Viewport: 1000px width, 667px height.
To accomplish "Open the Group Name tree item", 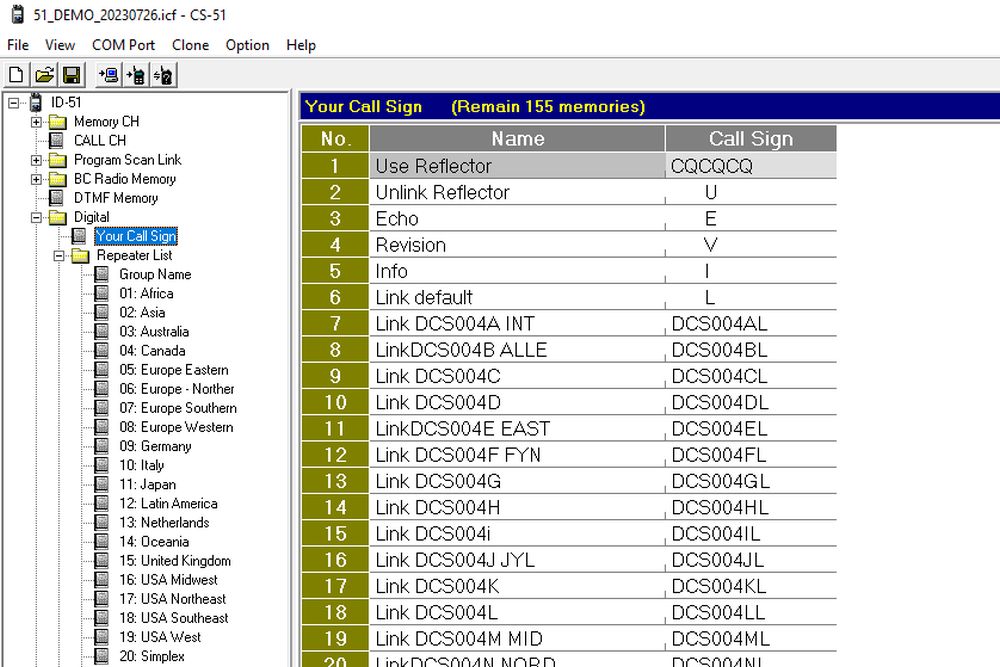I will click(155, 274).
